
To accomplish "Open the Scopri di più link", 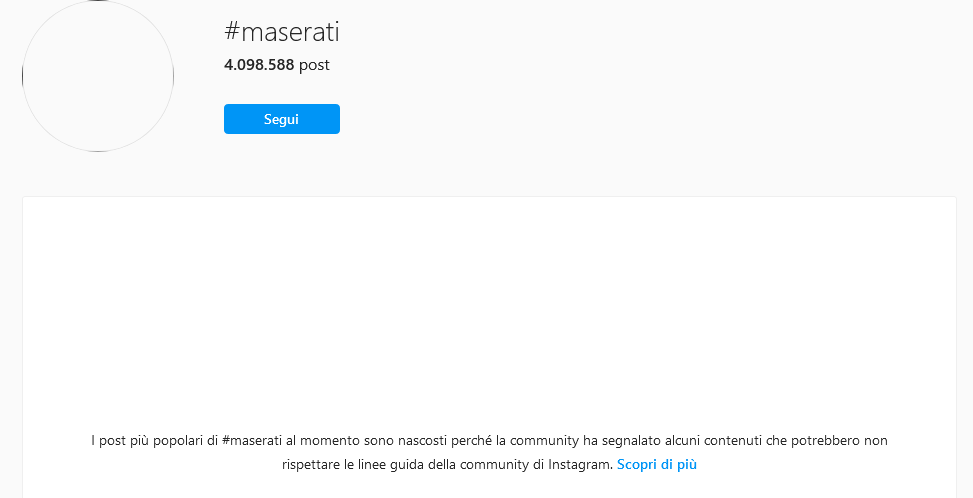I will pos(657,465).
